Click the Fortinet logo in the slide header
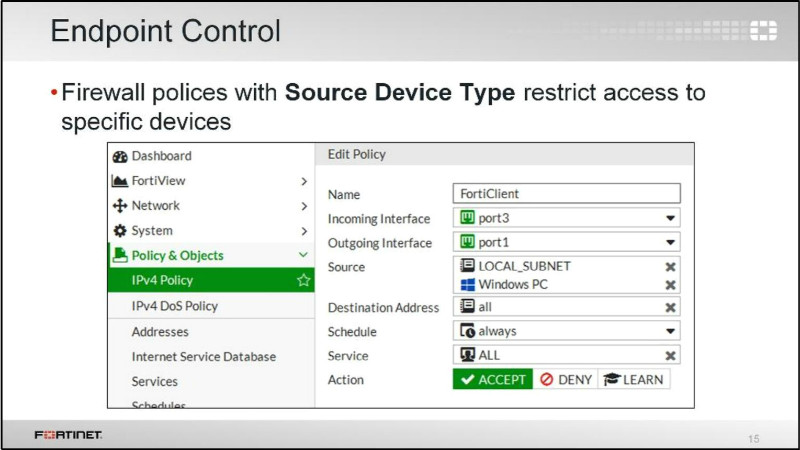This screenshot has height=450, width=800. [763, 31]
